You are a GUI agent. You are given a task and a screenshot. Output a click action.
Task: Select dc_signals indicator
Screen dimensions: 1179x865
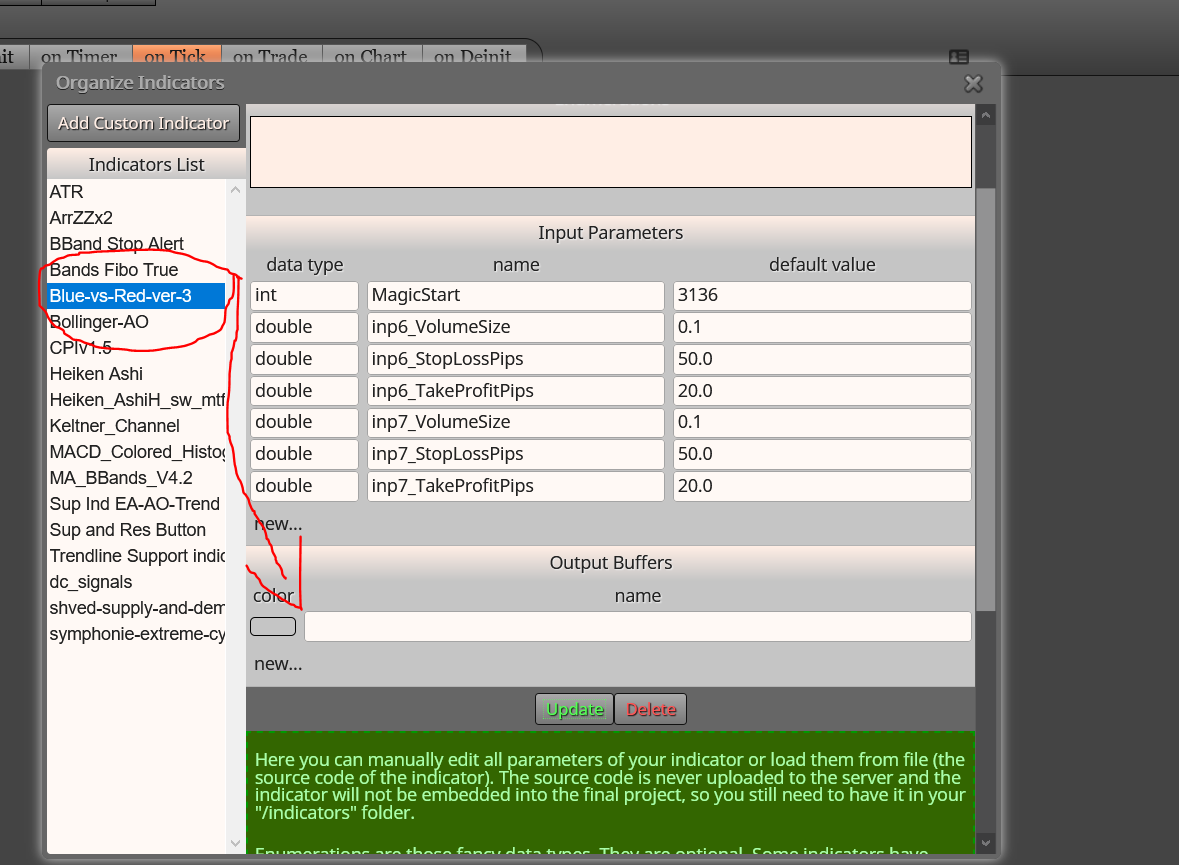point(136,582)
